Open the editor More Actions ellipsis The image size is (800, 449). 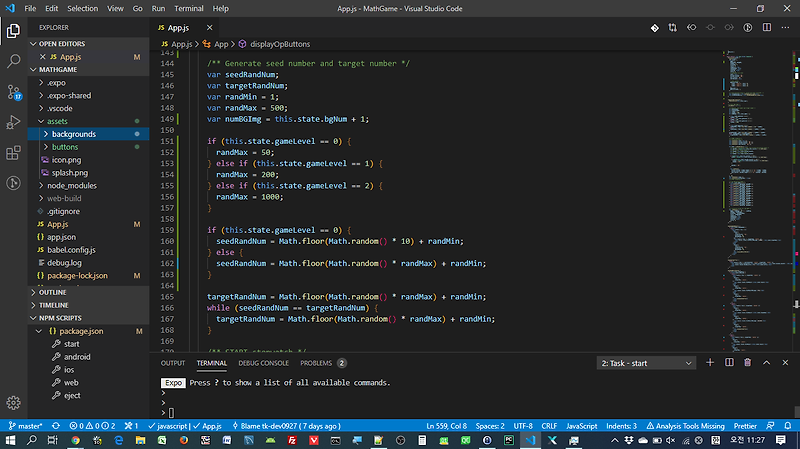tap(784, 30)
